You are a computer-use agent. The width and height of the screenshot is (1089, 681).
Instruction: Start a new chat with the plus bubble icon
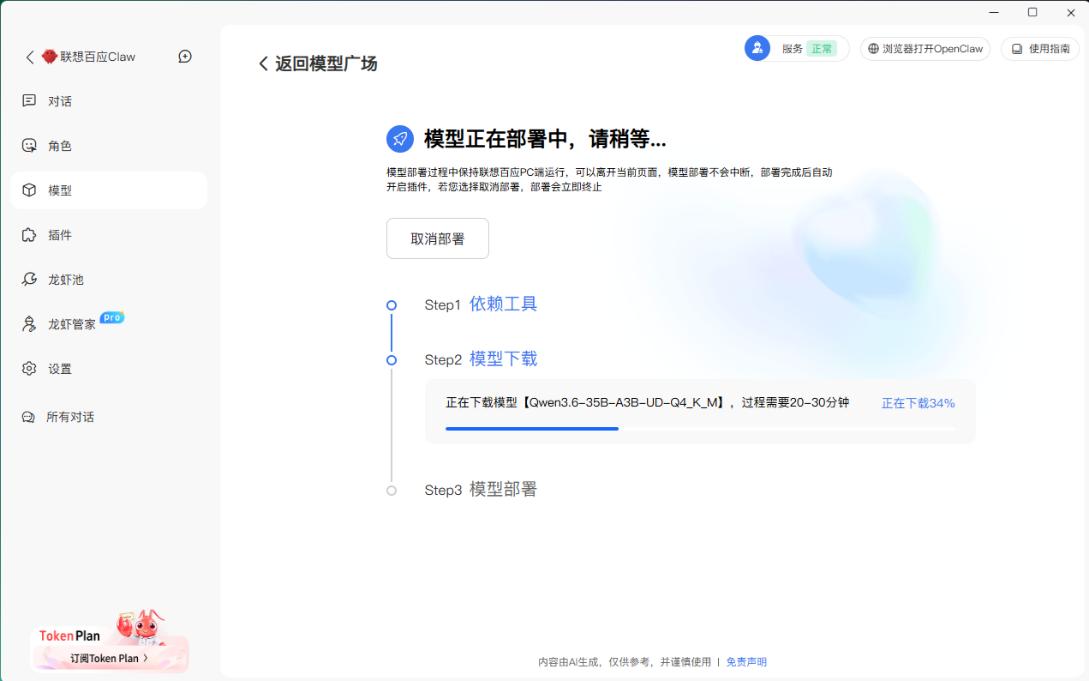(x=185, y=57)
